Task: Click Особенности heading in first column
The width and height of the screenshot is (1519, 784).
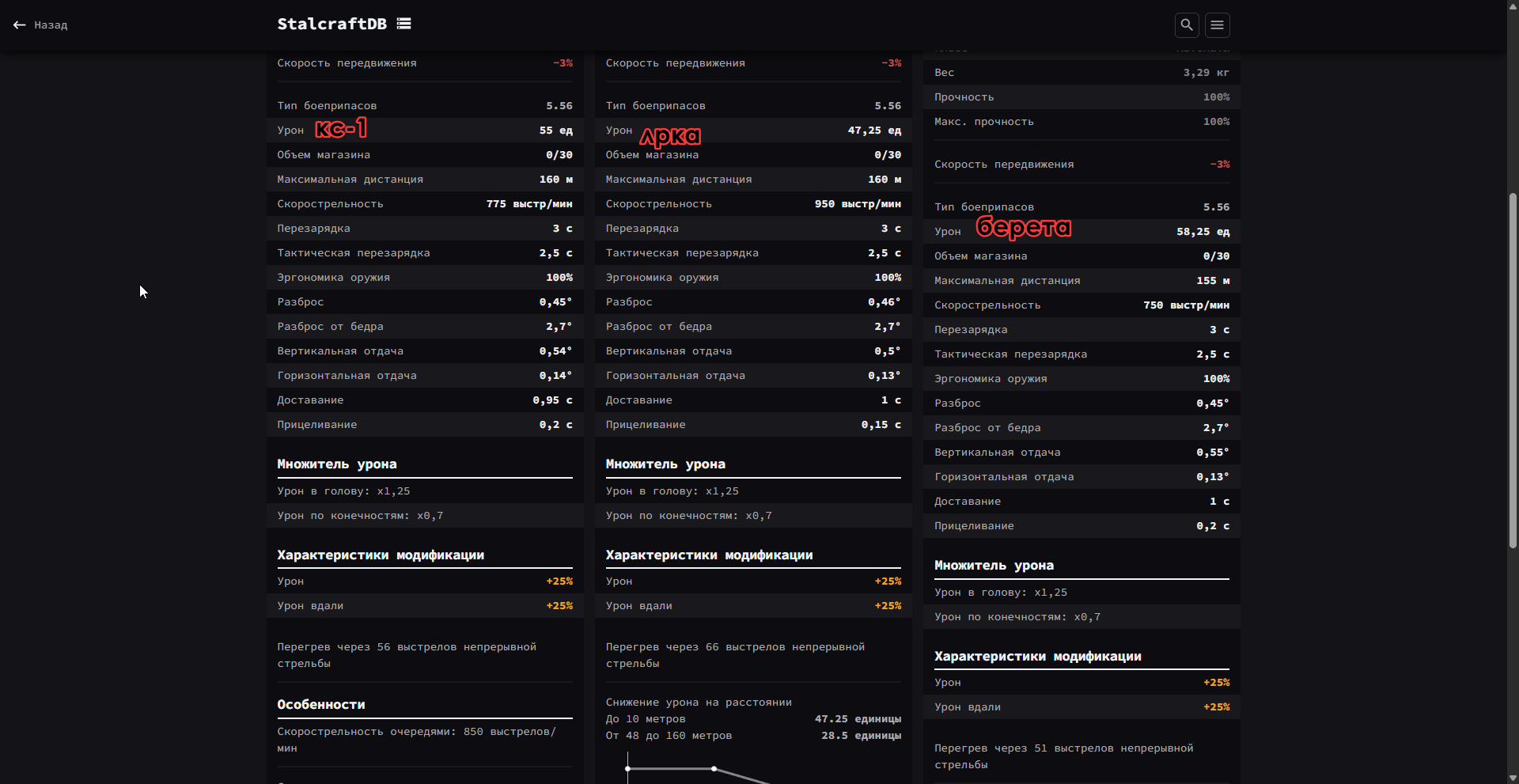Action: coord(321,705)
